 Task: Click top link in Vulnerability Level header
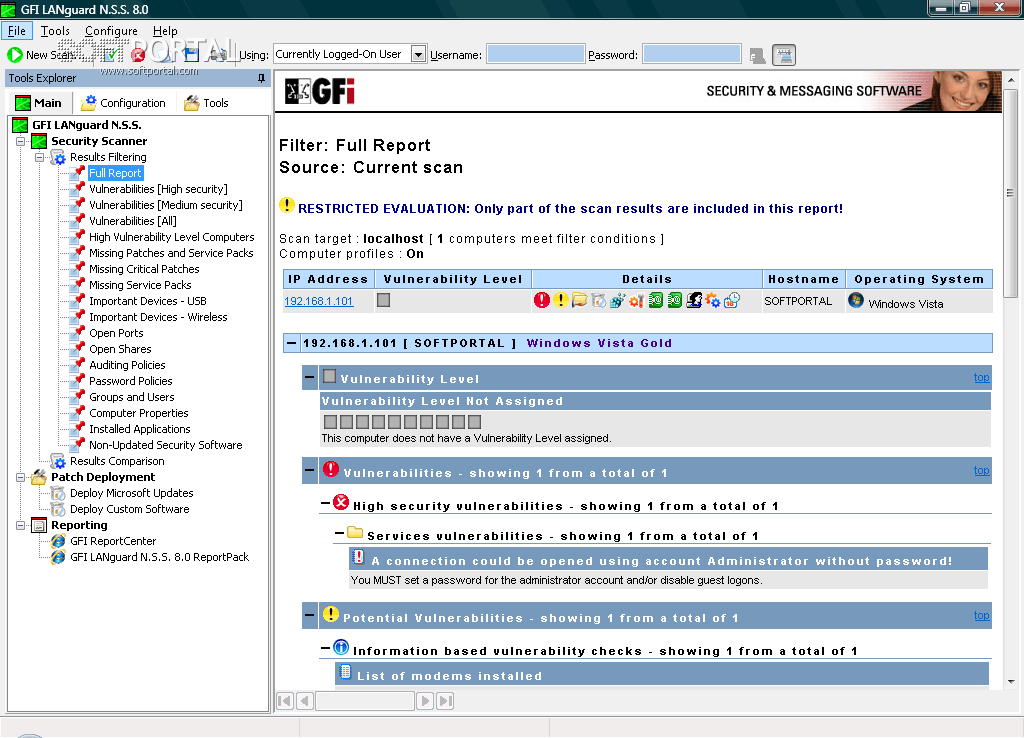pos(981,377)
